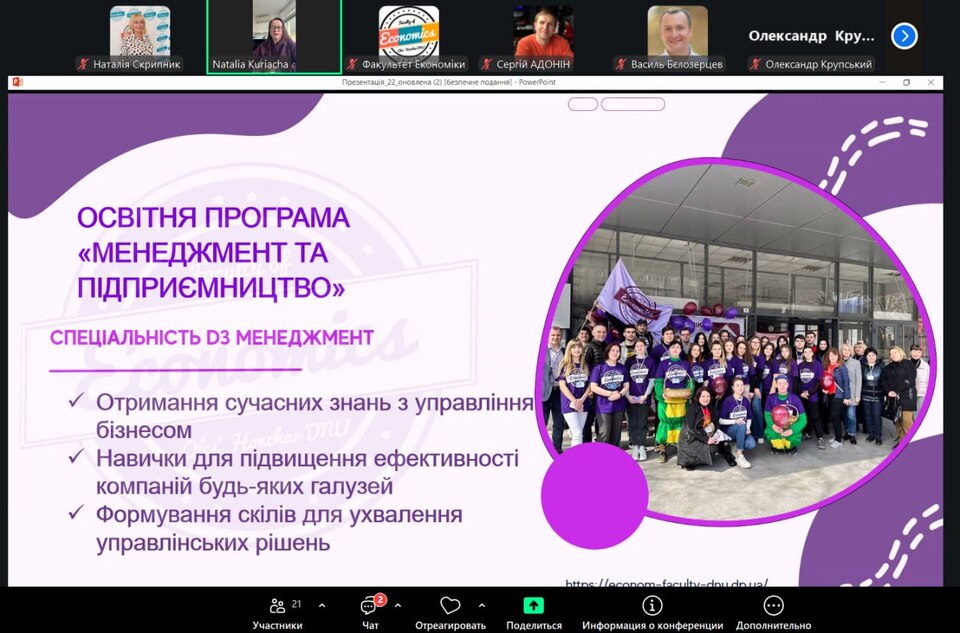Click muted mic icon beside Наталія Скрипник

point(84,64)
